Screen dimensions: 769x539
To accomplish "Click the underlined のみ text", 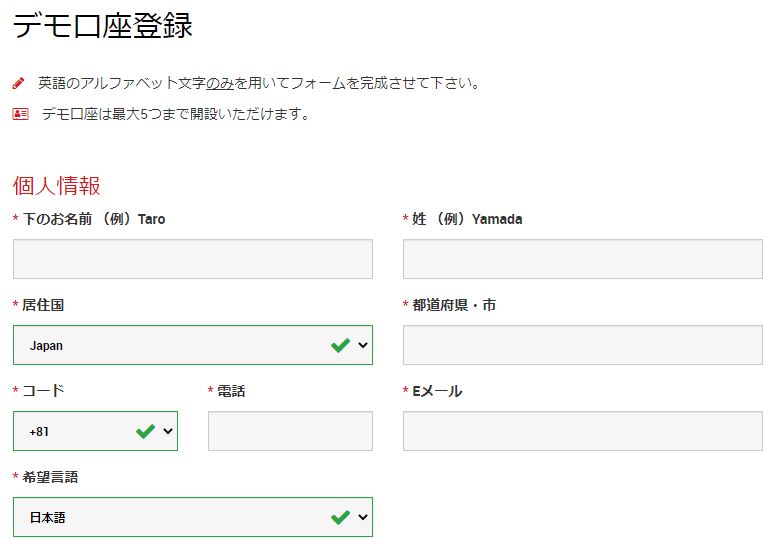I will pyautogui.click(x=220, y=83).
